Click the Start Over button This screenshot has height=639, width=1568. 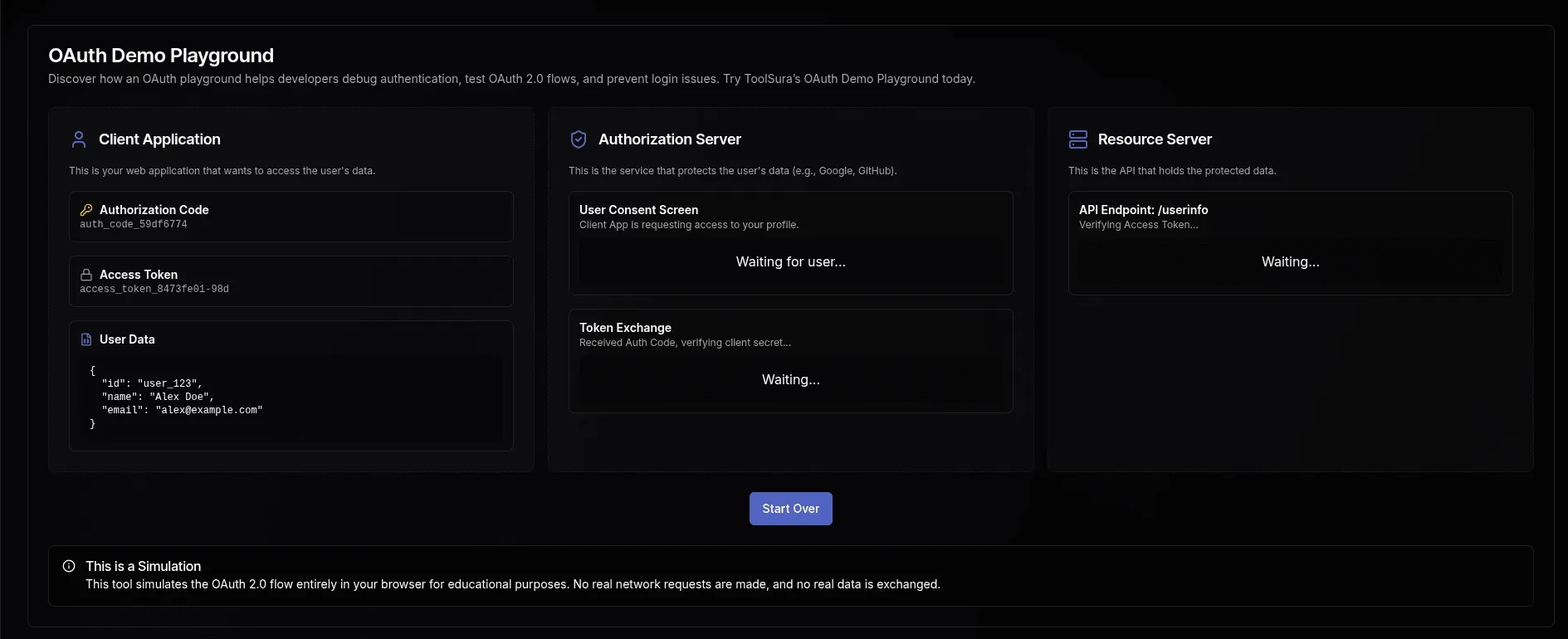click(790, 509)
